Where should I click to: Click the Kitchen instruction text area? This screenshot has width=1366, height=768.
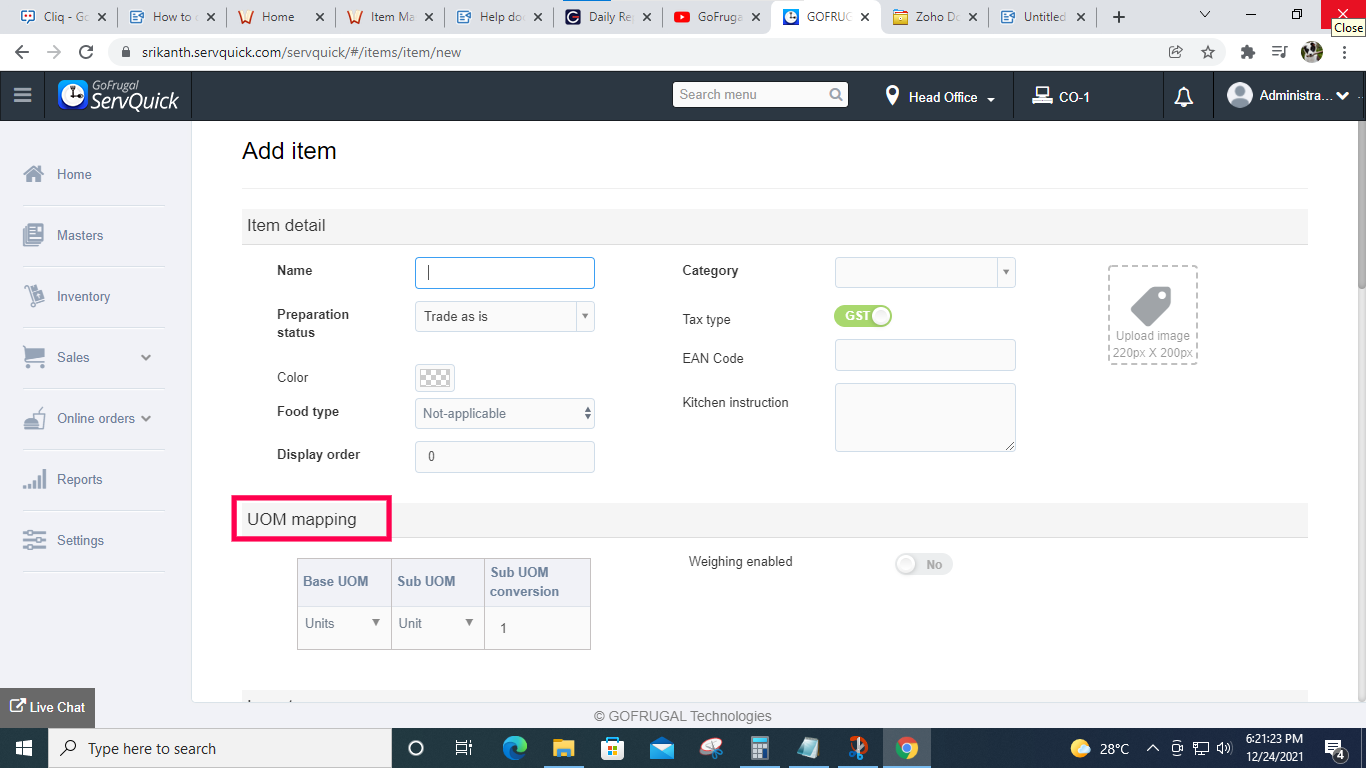tap(925, 417)
